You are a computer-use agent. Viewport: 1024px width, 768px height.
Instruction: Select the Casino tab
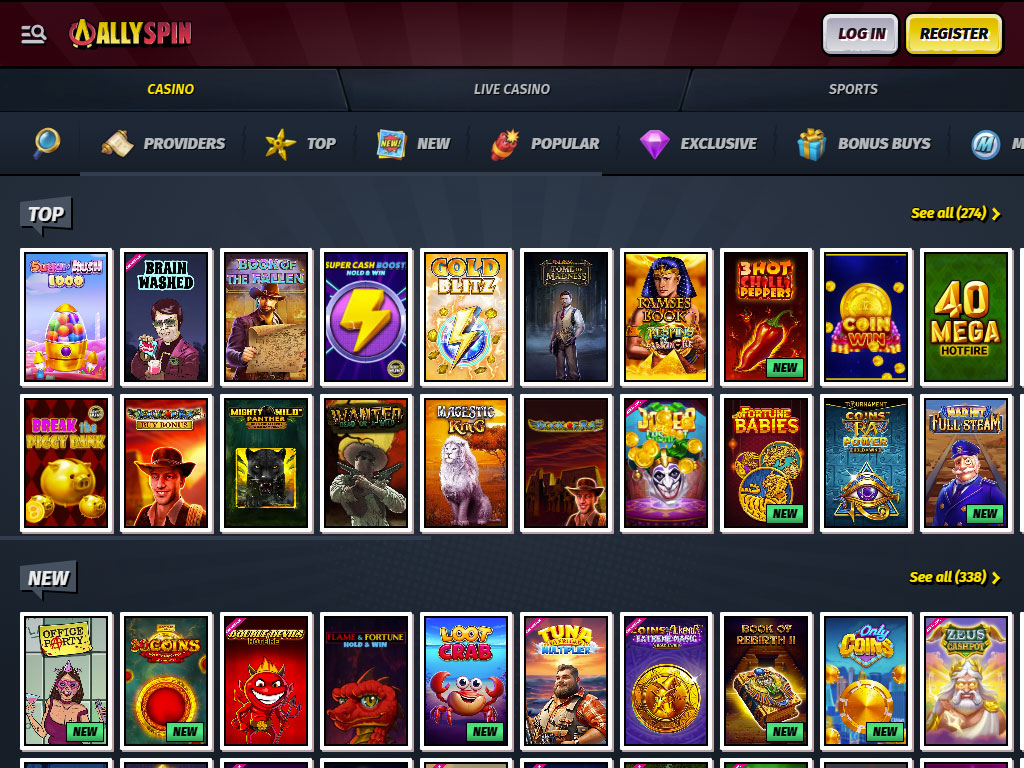pos(170,89)
